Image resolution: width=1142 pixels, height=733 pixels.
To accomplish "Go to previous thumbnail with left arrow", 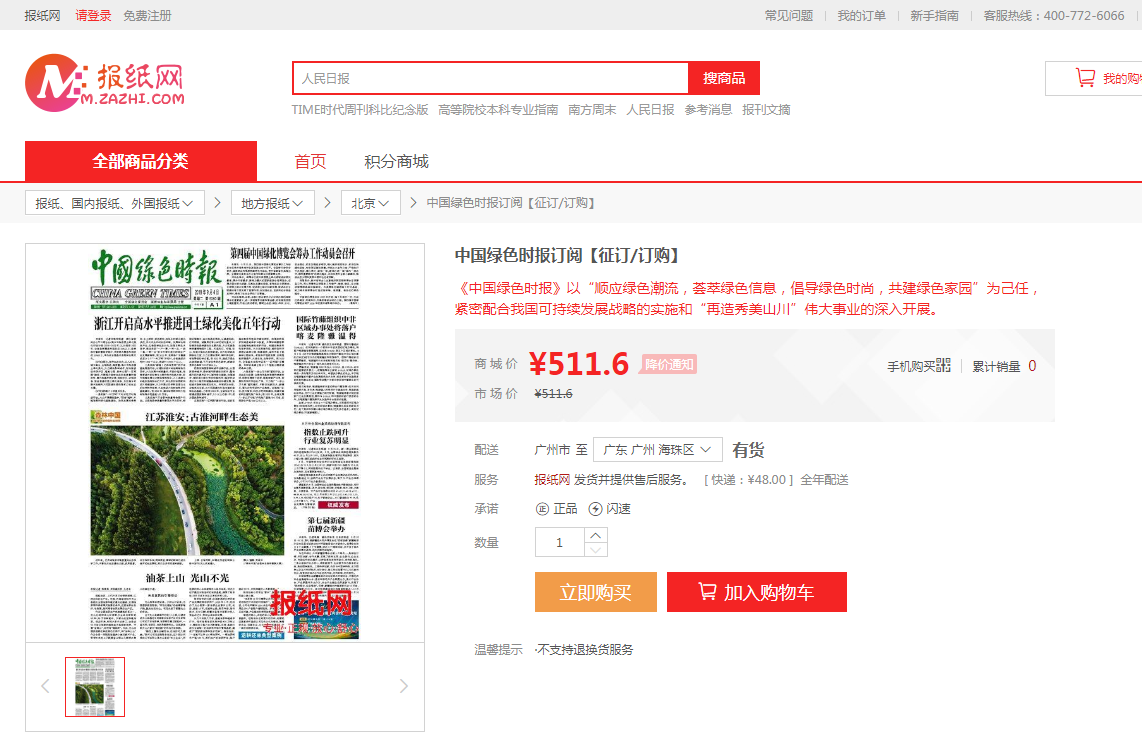I will pos(45,686).
